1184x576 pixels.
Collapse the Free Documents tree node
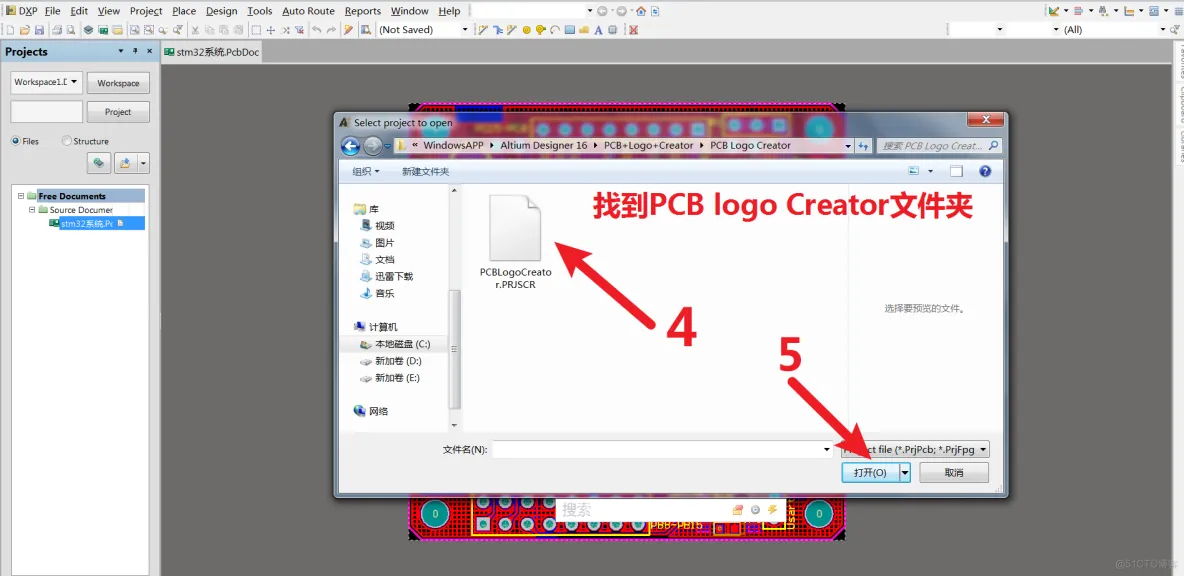[x=21, y=196]
